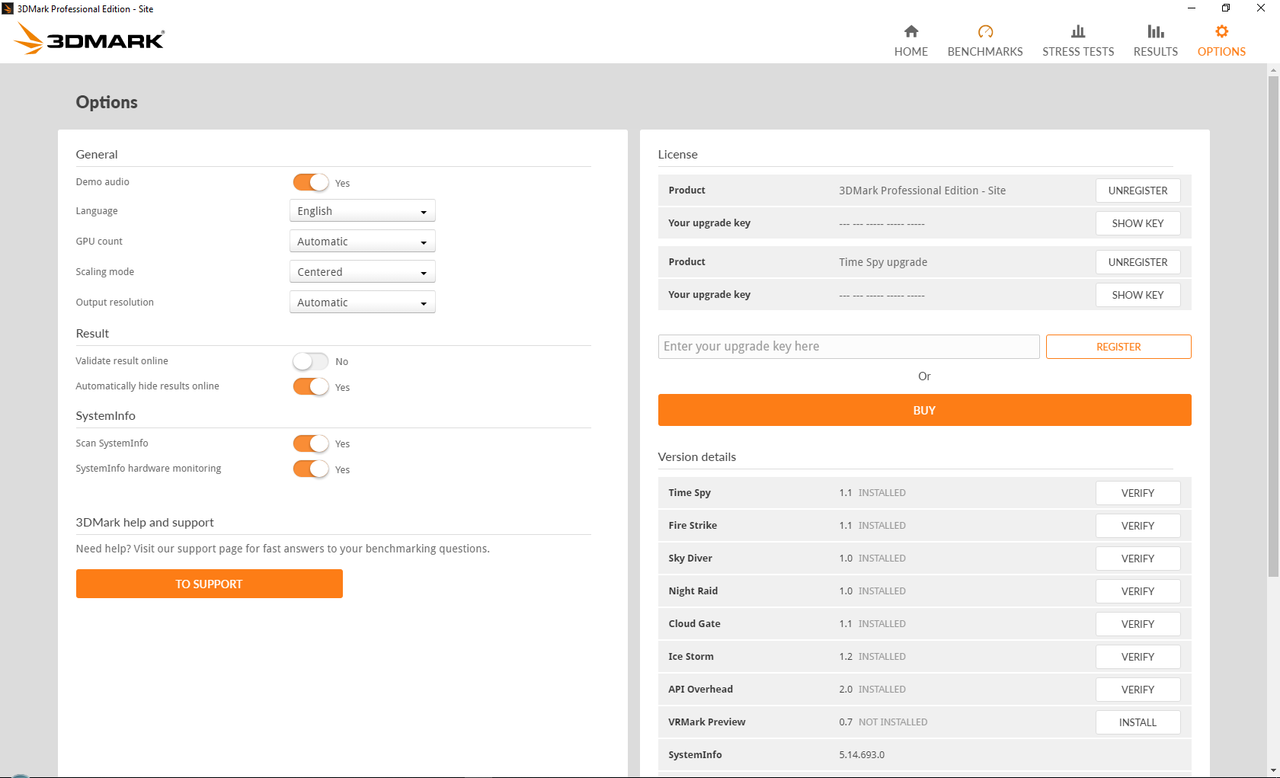The image size is (1280, 778).
Task: Toggle Automatically hide results online
Action: (311, 386)
